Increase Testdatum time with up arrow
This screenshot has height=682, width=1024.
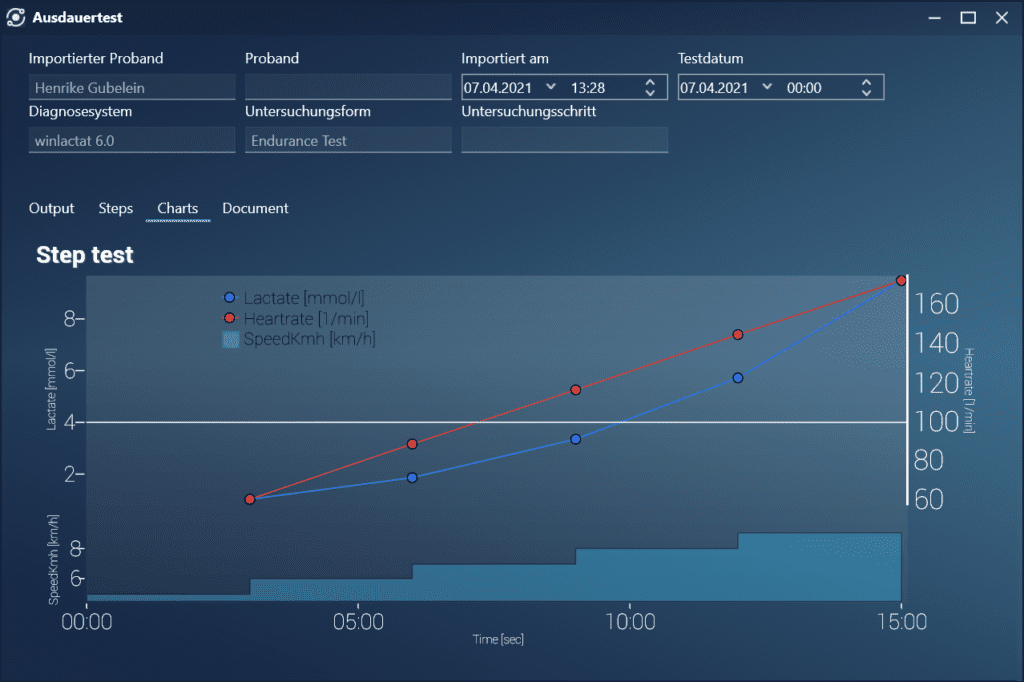coord(866,82)
